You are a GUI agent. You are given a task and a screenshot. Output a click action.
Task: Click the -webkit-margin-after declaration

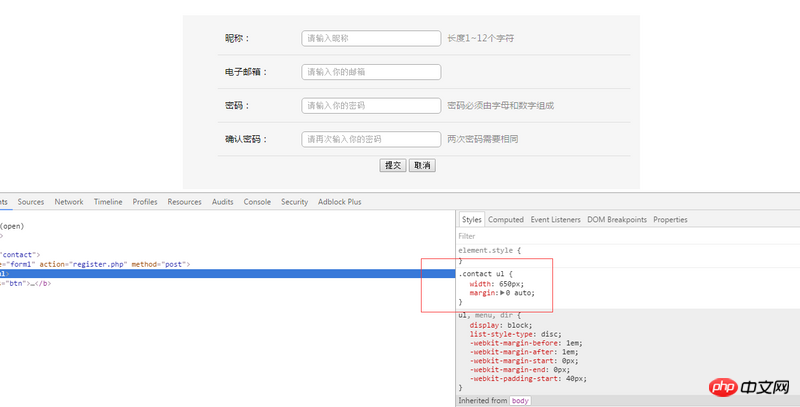523,352
